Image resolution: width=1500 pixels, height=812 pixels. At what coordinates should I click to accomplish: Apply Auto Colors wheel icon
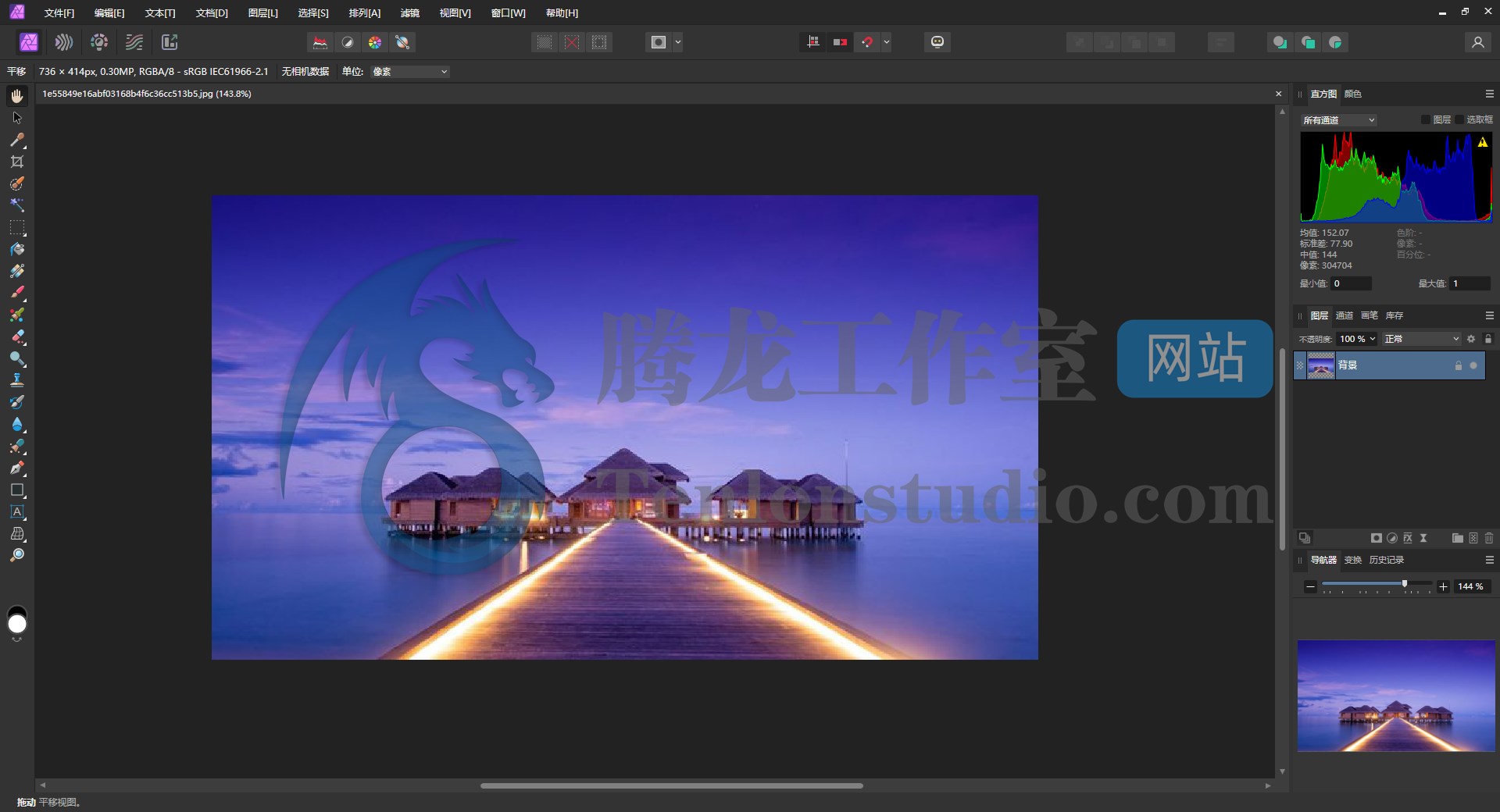(x=375, y=42)
